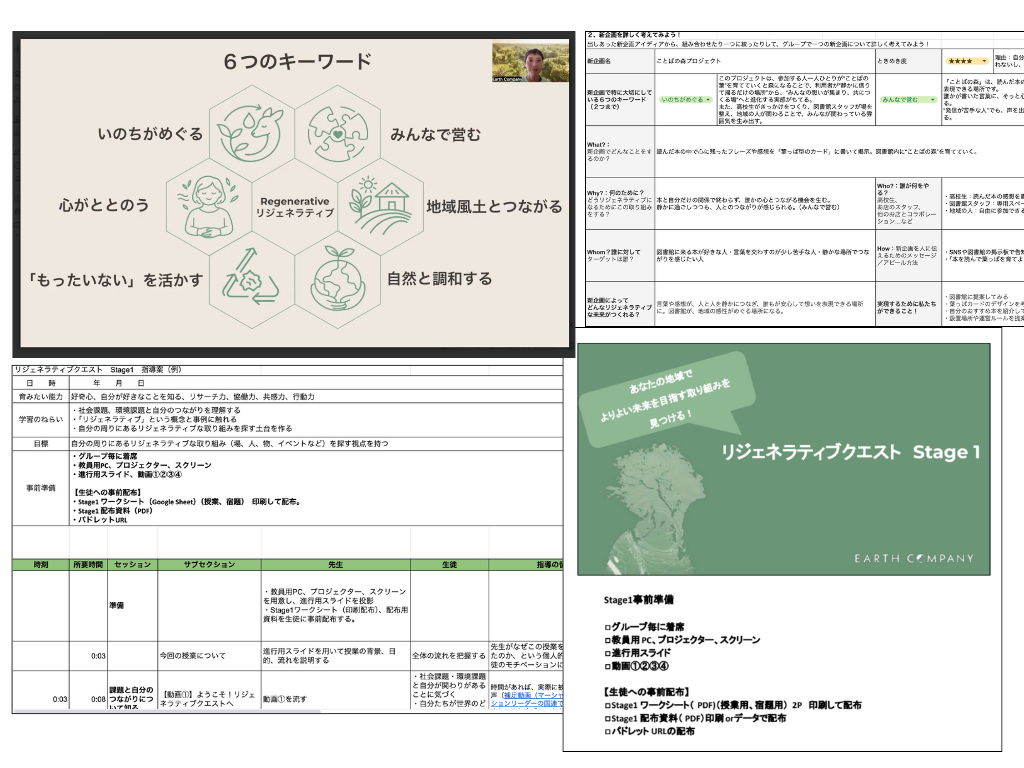
Task: Open the blue 補足動画 hyperlink
Action: tap(516, 696)
